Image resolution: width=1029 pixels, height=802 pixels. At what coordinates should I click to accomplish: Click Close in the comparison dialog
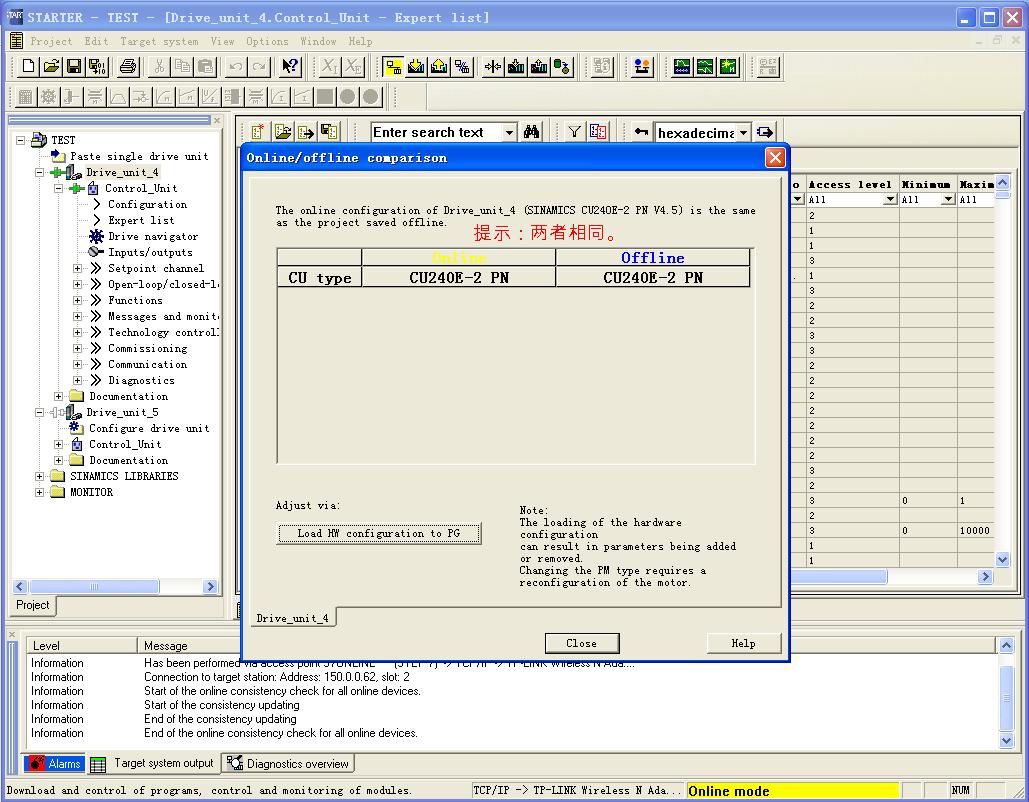581,643
